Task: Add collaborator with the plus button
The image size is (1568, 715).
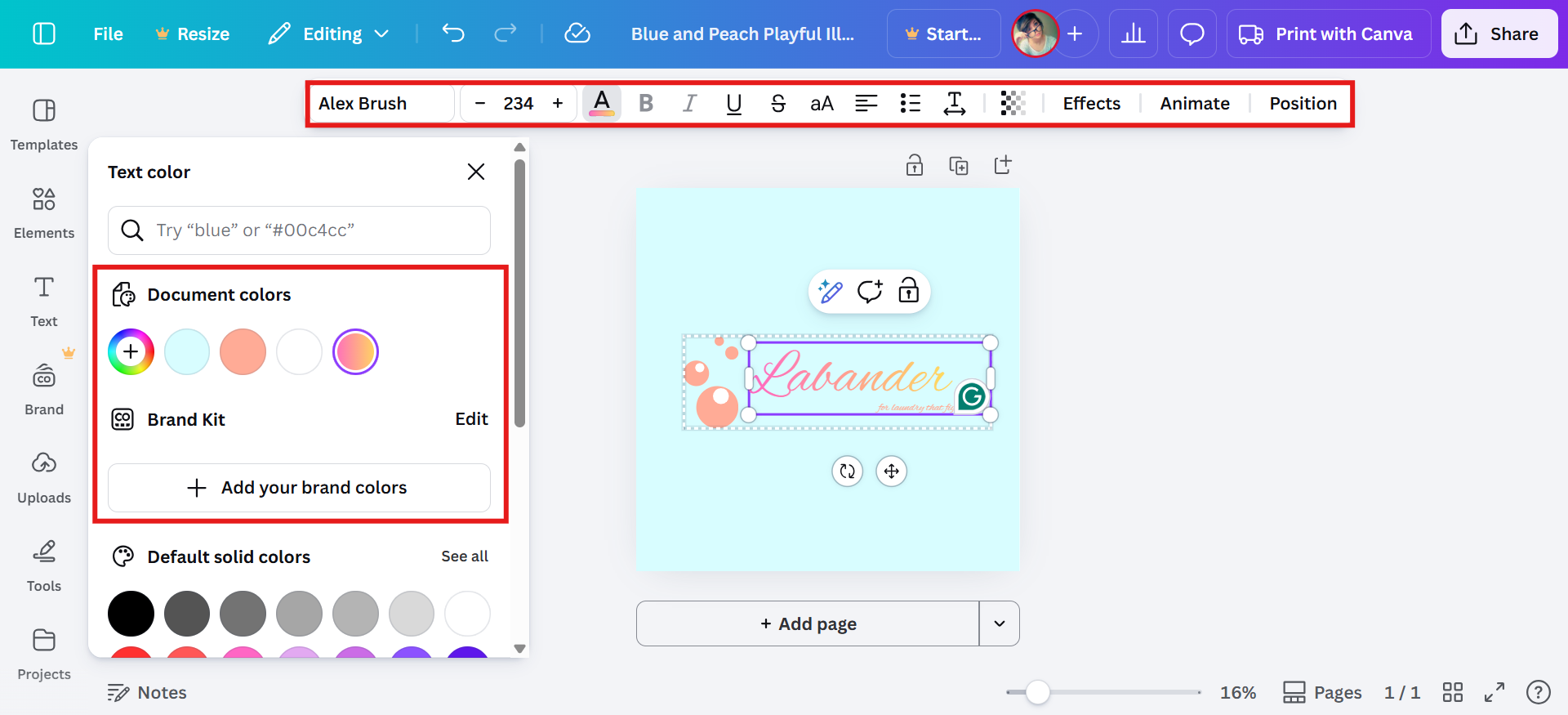Action: tap(1076, 34)
